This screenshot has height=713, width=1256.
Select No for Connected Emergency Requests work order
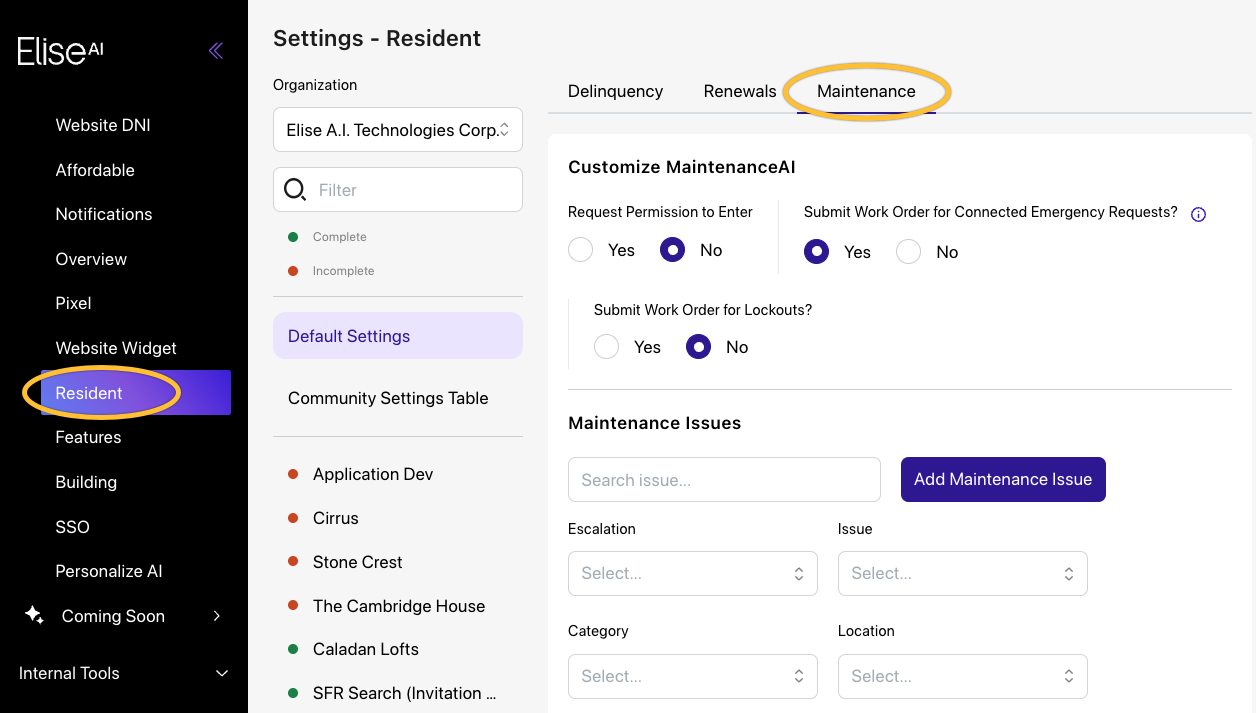(x=909, y=252)
